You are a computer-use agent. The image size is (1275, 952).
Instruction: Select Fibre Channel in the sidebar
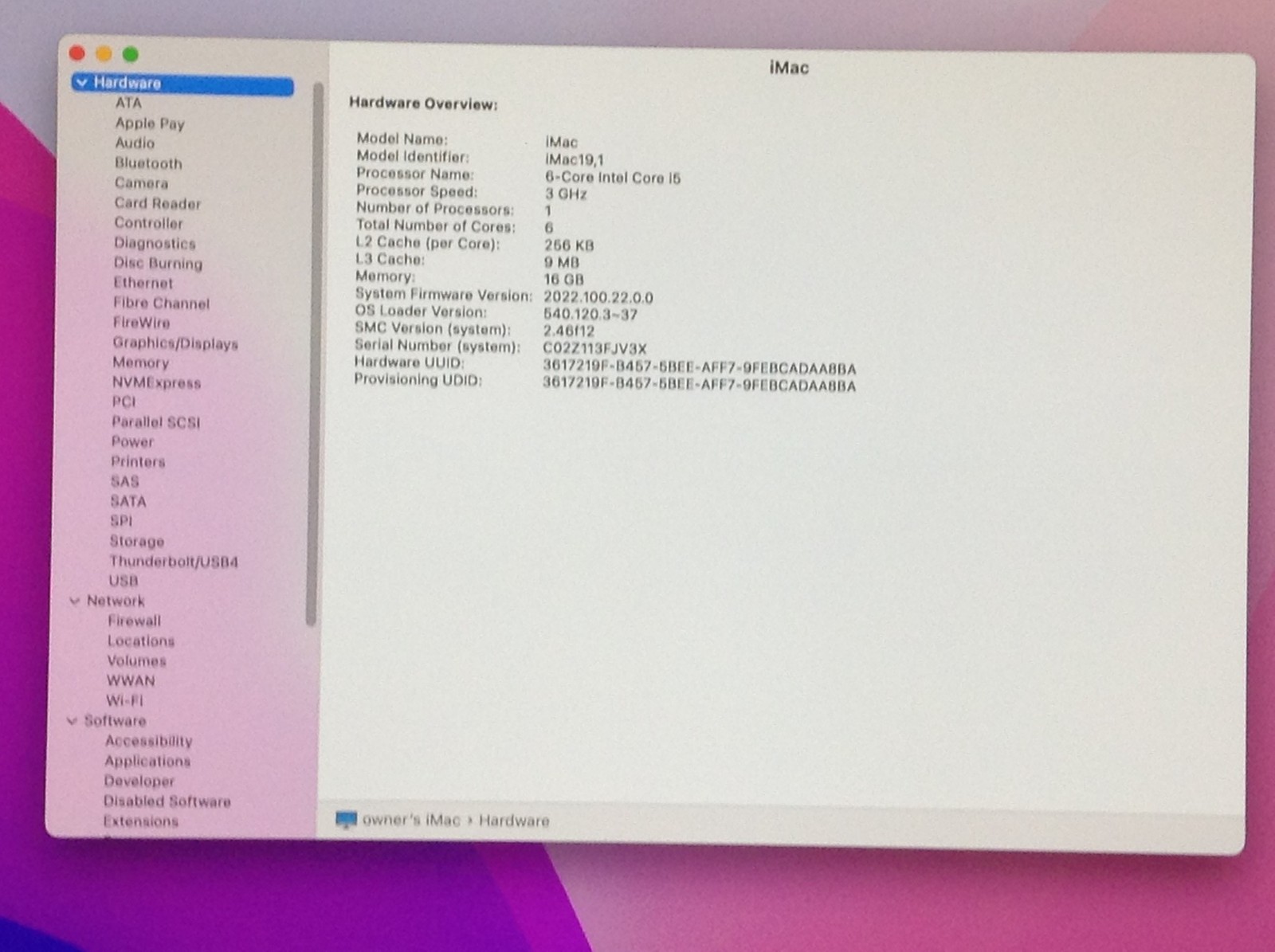tap(161, 303)
